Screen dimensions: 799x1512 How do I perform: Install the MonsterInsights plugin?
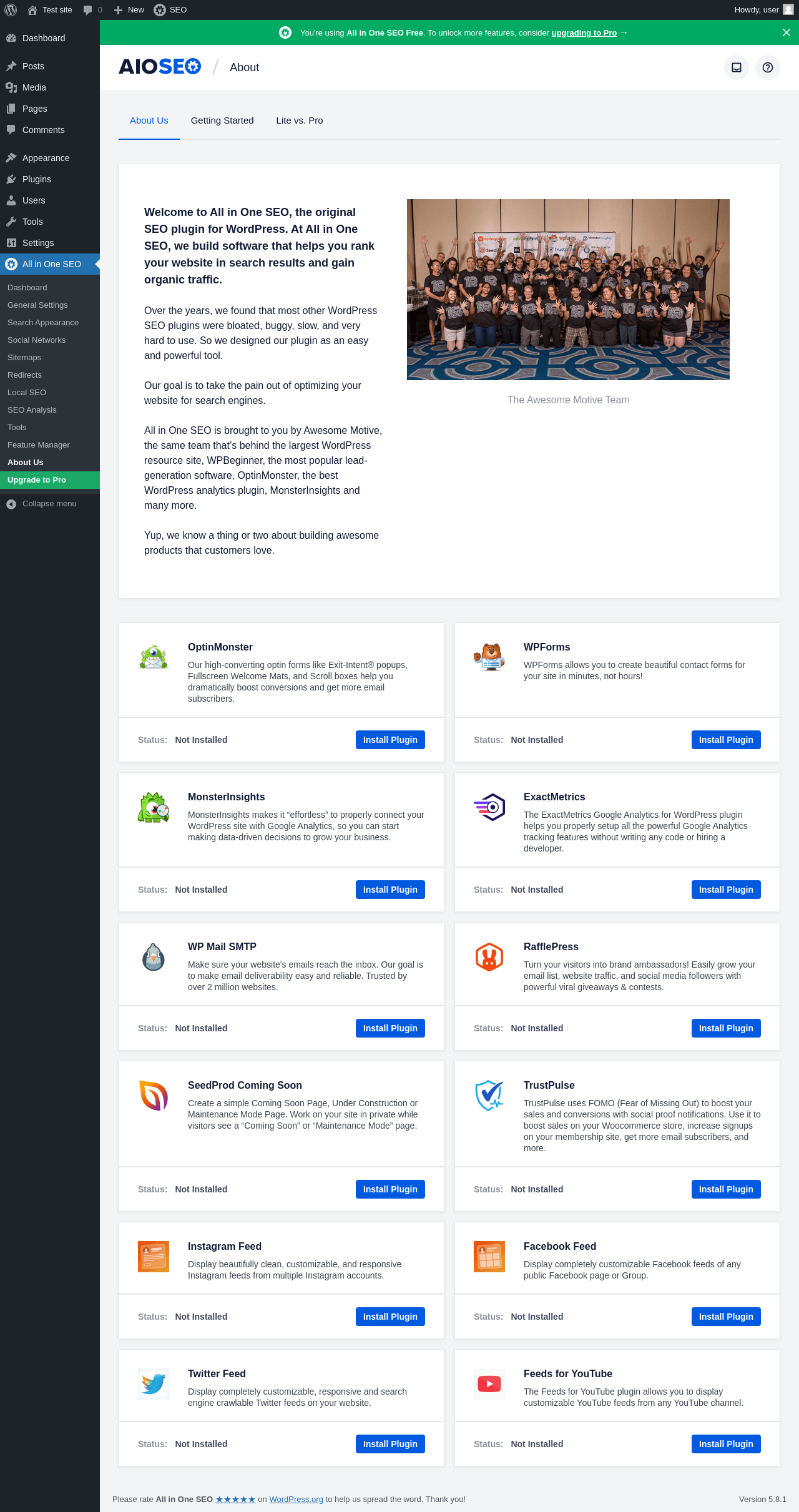tap(390, 890)
